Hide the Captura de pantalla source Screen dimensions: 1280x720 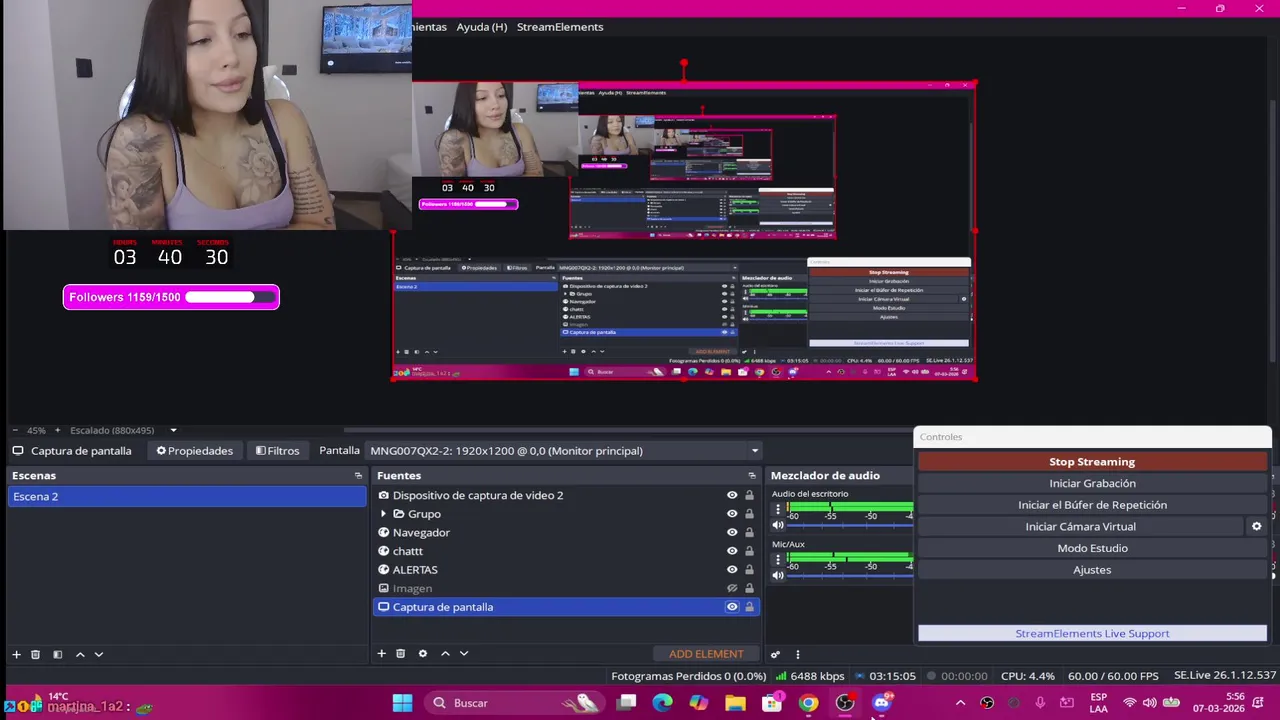732,607
